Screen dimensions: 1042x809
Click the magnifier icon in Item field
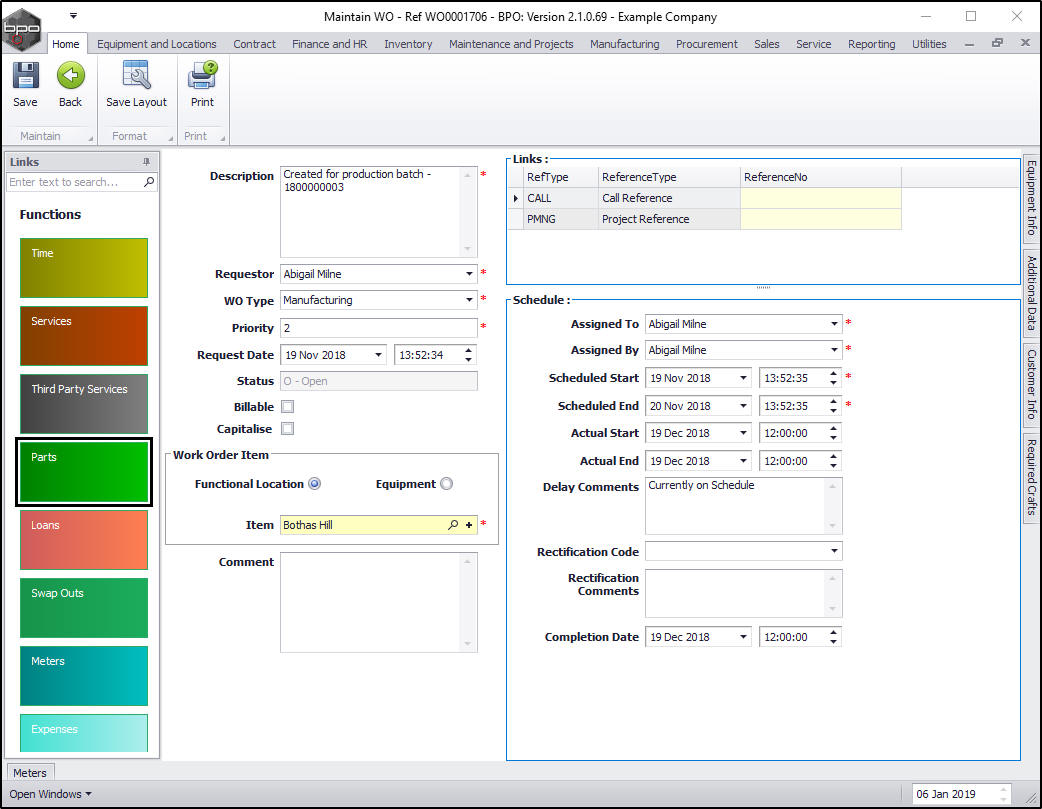453,525
